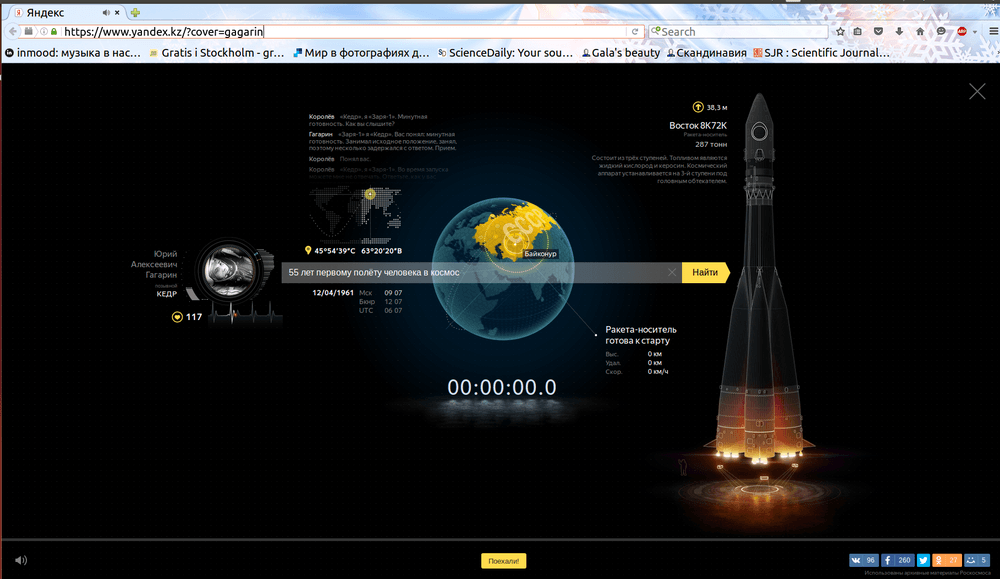Click the Поехали! launch button
This screenshot has width=1000, height=579.
[503, 561]
